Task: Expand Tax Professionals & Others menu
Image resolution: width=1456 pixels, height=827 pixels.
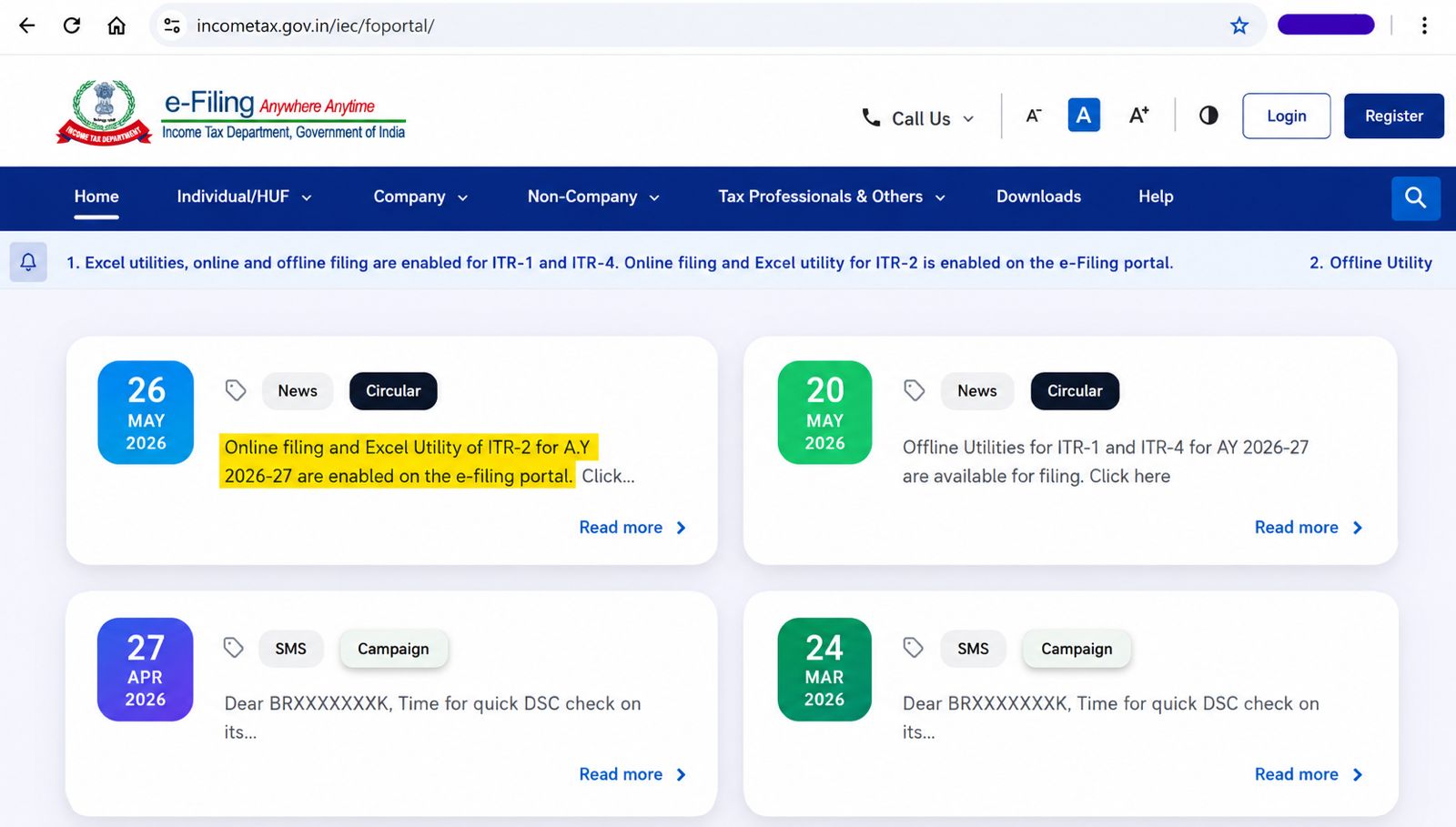Action: pyautogui.click(x=832, y=197)
